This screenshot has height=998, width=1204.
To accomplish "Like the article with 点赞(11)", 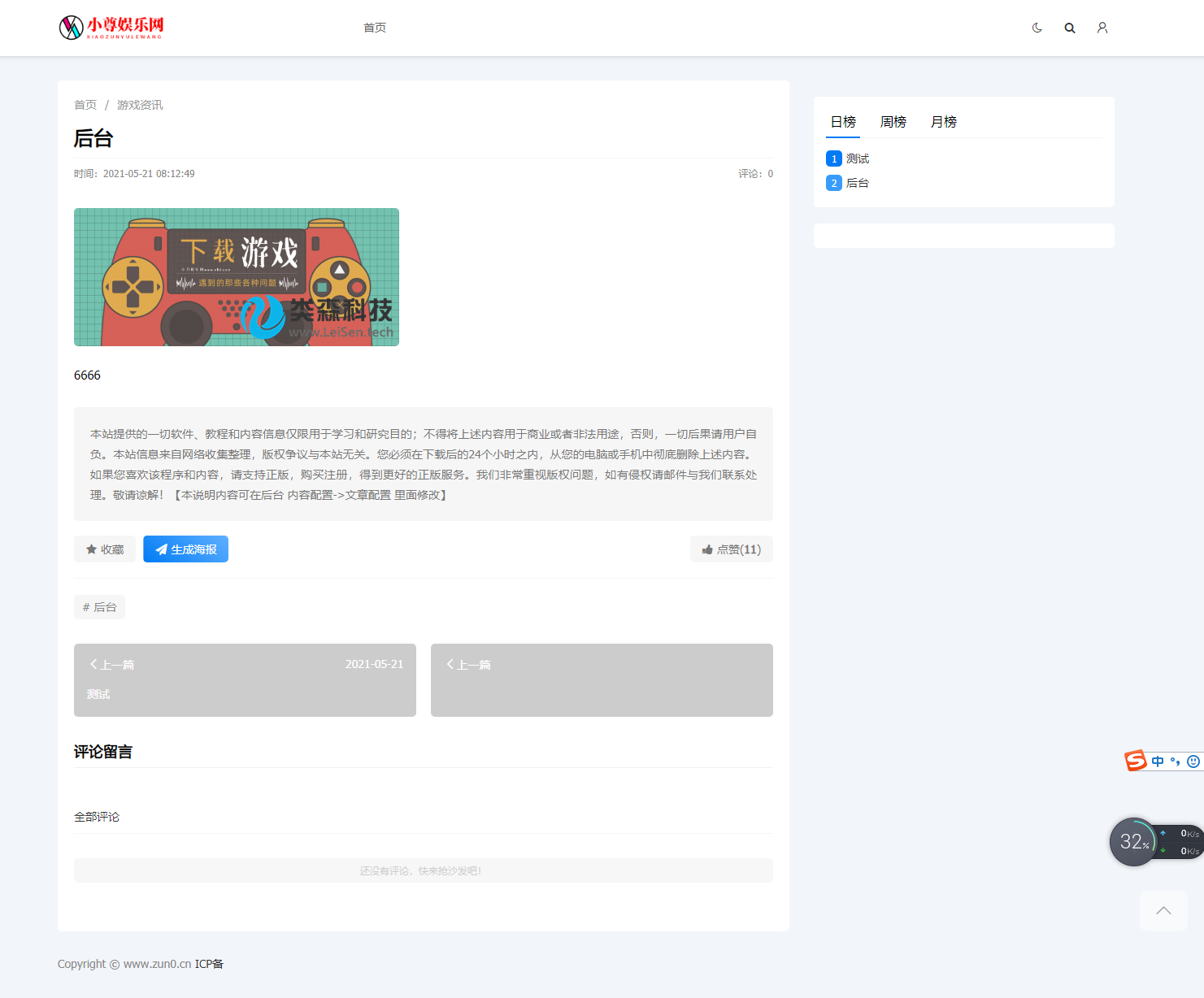I will point(732,549).
